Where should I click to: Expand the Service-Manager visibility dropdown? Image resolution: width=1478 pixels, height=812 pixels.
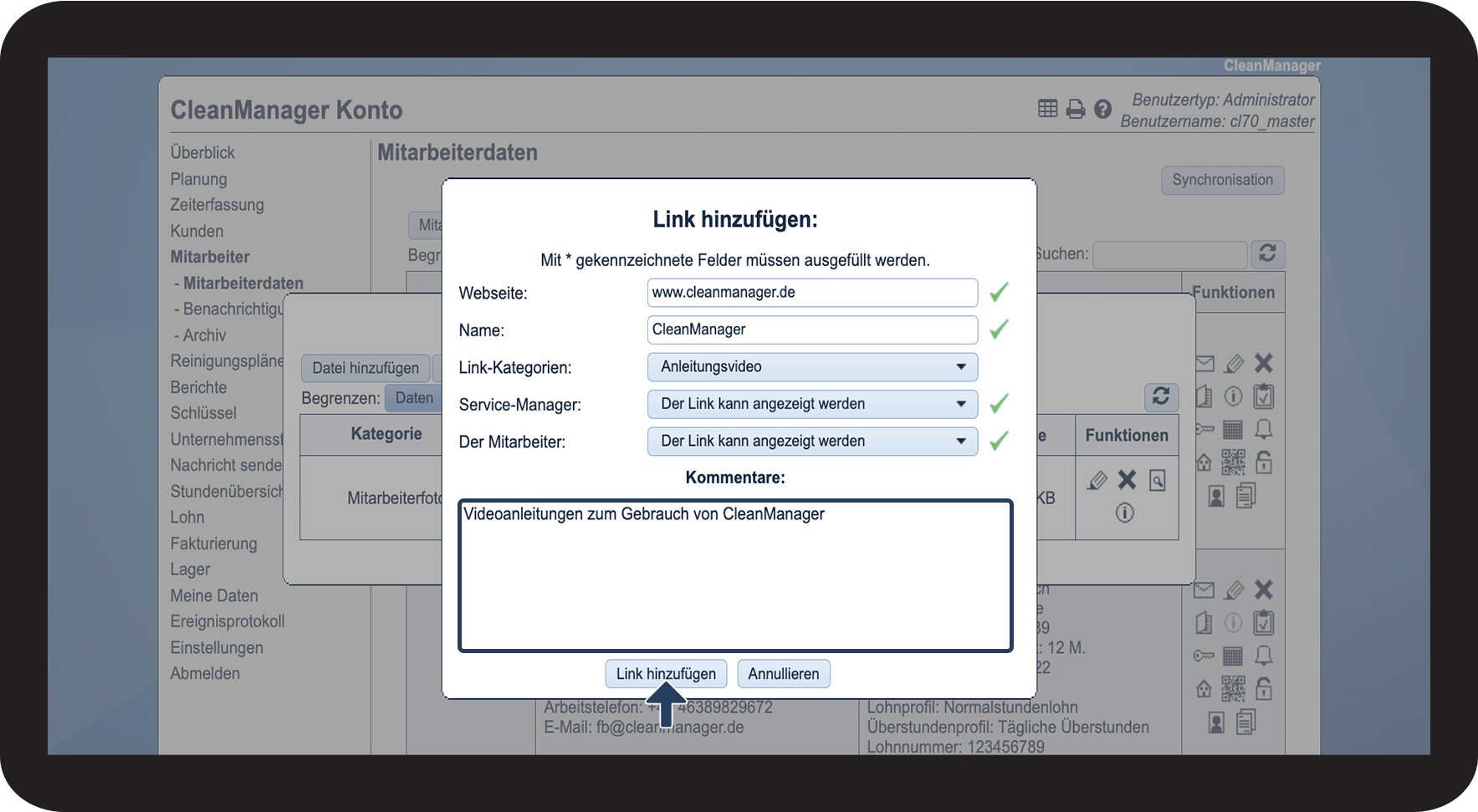[811, 404]
